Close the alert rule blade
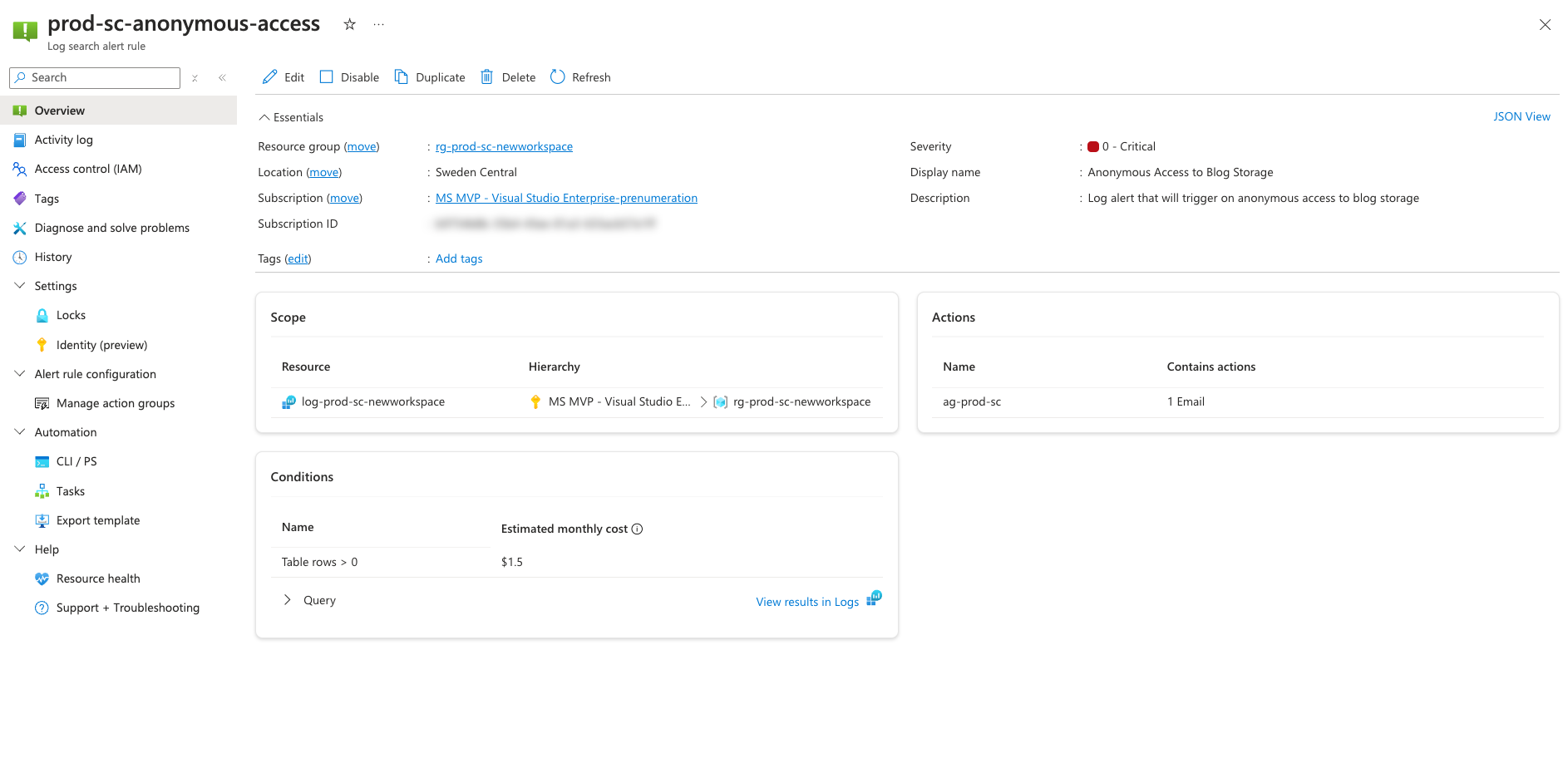Screen dimensions: 1568x763 click(1545, 25)
